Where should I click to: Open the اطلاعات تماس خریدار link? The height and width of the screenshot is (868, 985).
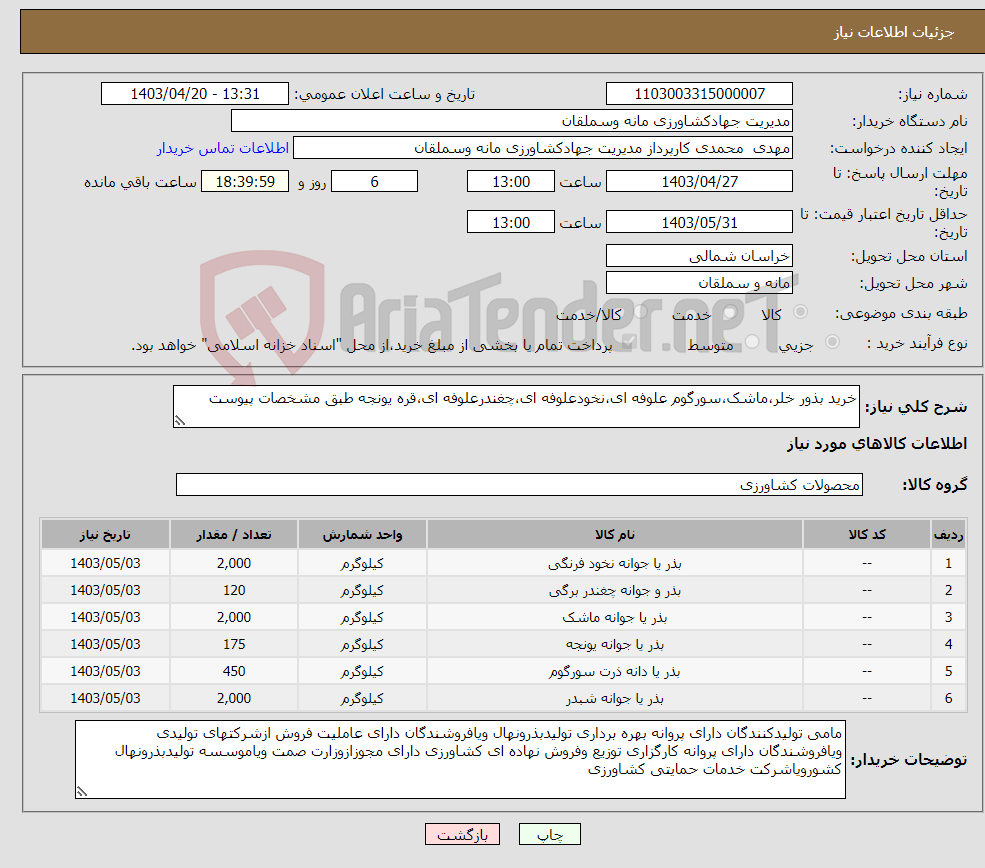coord(222,148)
